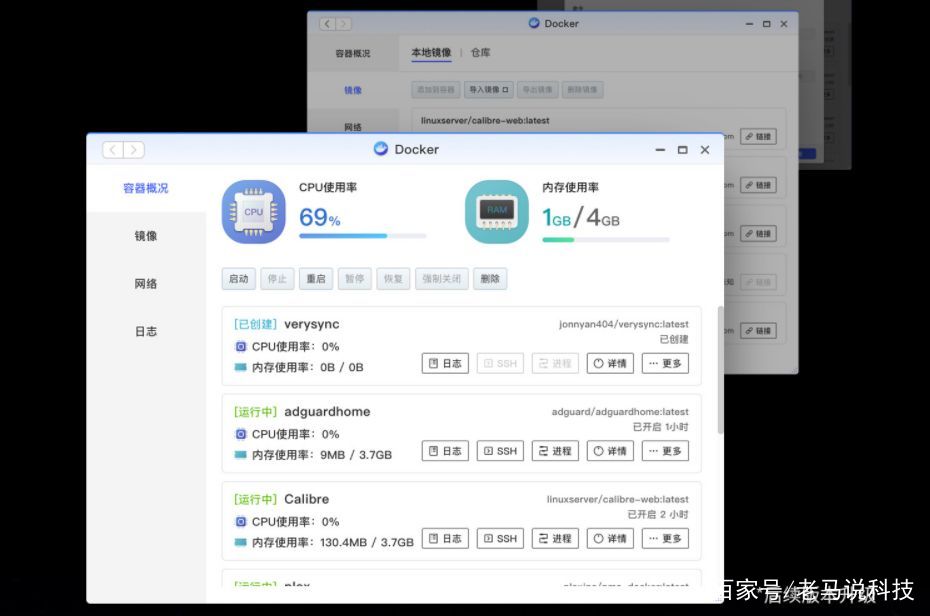The width and height of the screenshot is (930, 616).
Task: Click the 69% CPU usage value
Action: tap(320, 218)
